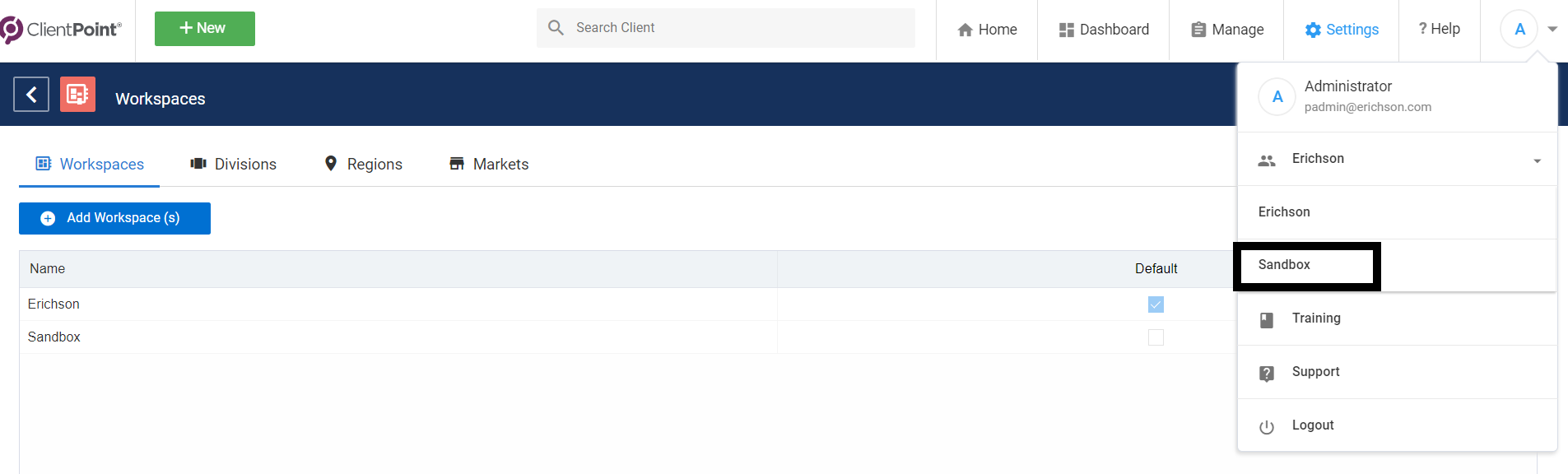Open the Regions tab
1568x474 pixels.
point(363,164)
